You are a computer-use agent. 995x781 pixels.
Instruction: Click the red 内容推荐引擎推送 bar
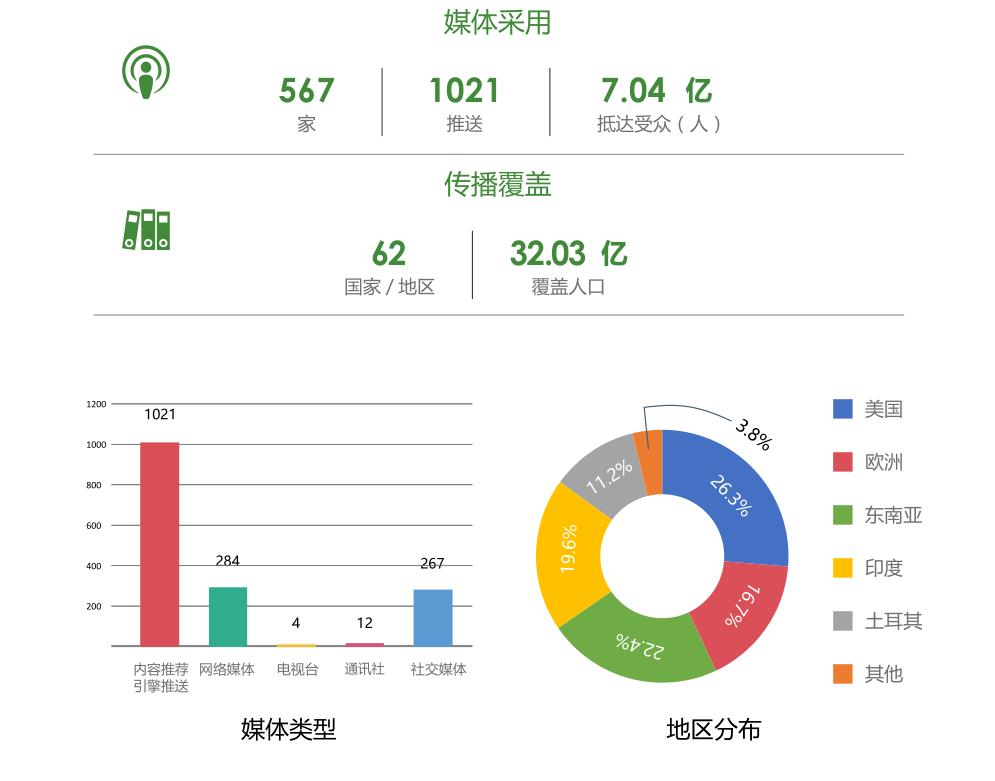point(159,544)
